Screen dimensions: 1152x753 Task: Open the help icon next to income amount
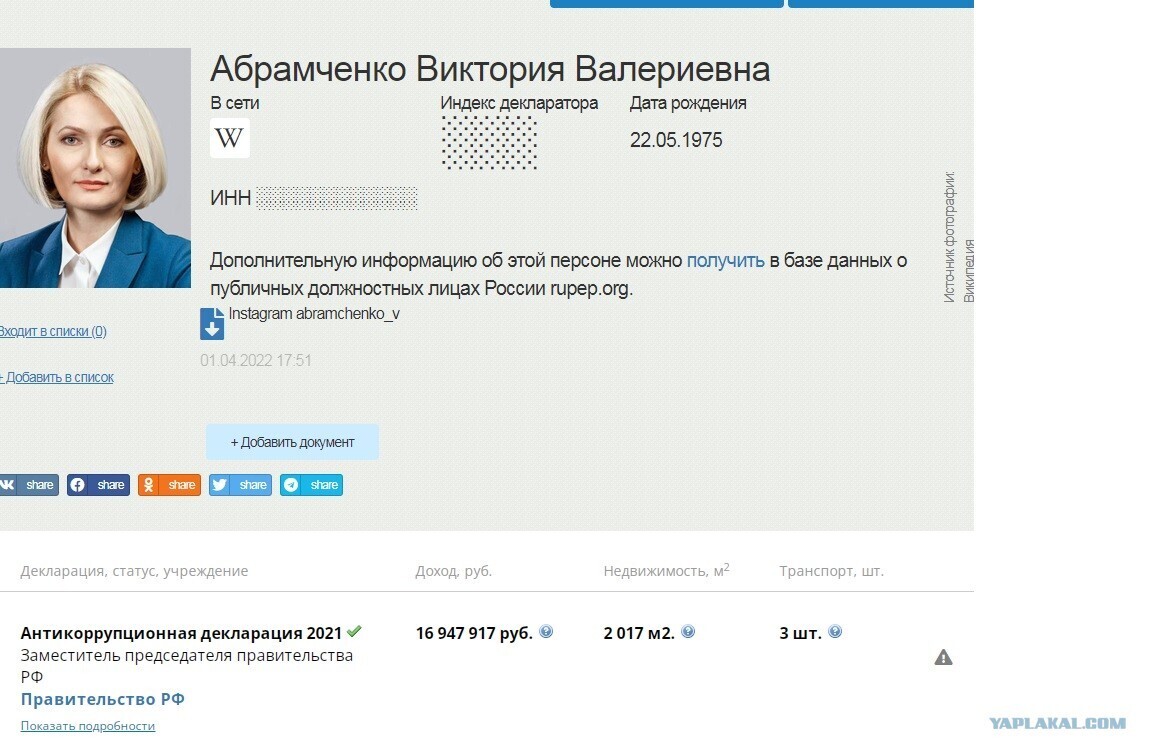coord(544,632)
